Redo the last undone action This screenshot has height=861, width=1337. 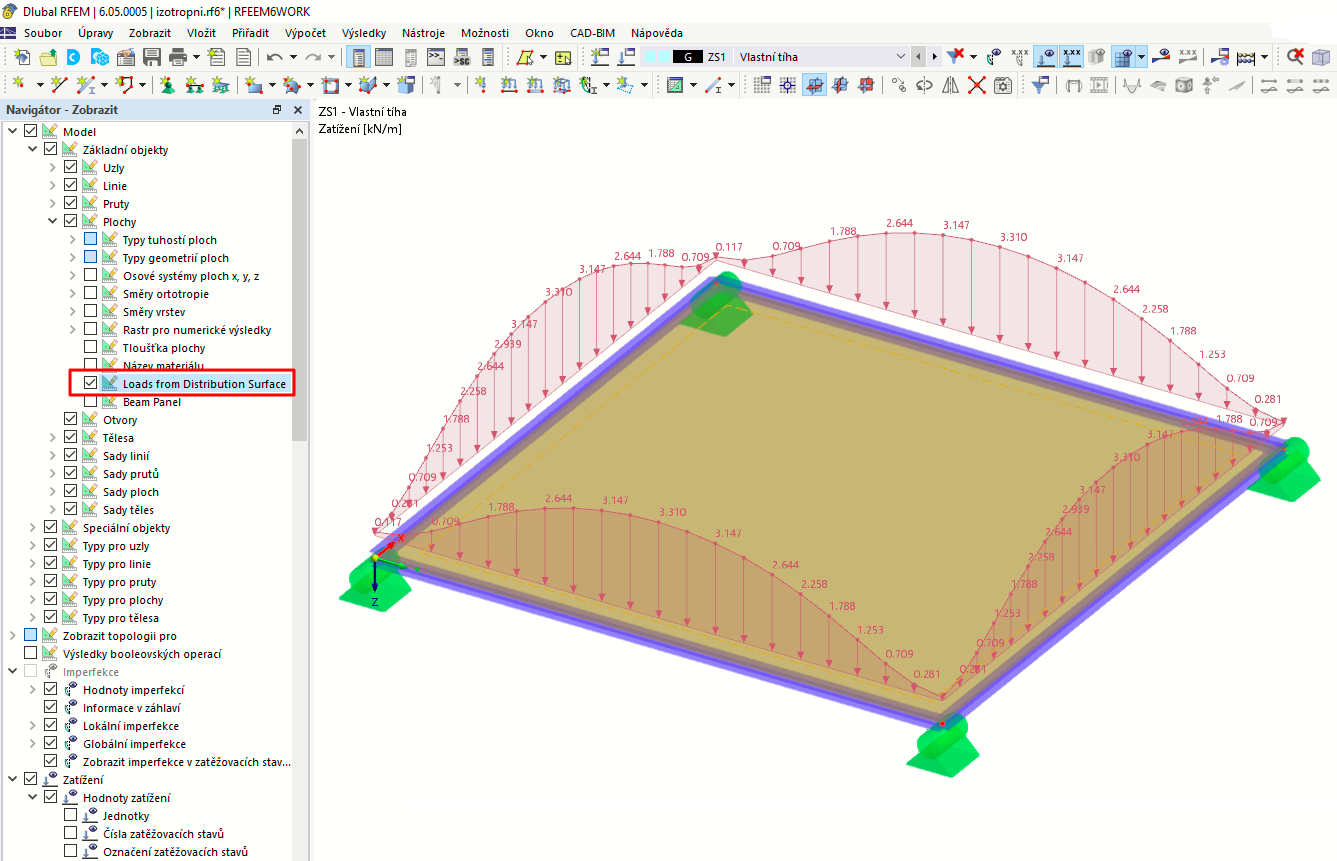coord(314,57)
